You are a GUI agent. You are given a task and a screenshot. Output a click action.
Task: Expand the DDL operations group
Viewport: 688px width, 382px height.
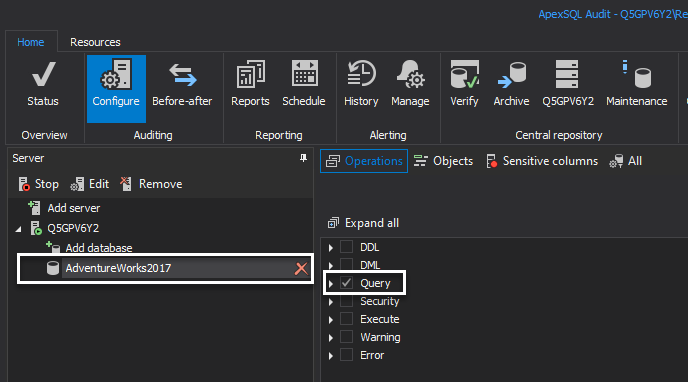tap(331, 248)
